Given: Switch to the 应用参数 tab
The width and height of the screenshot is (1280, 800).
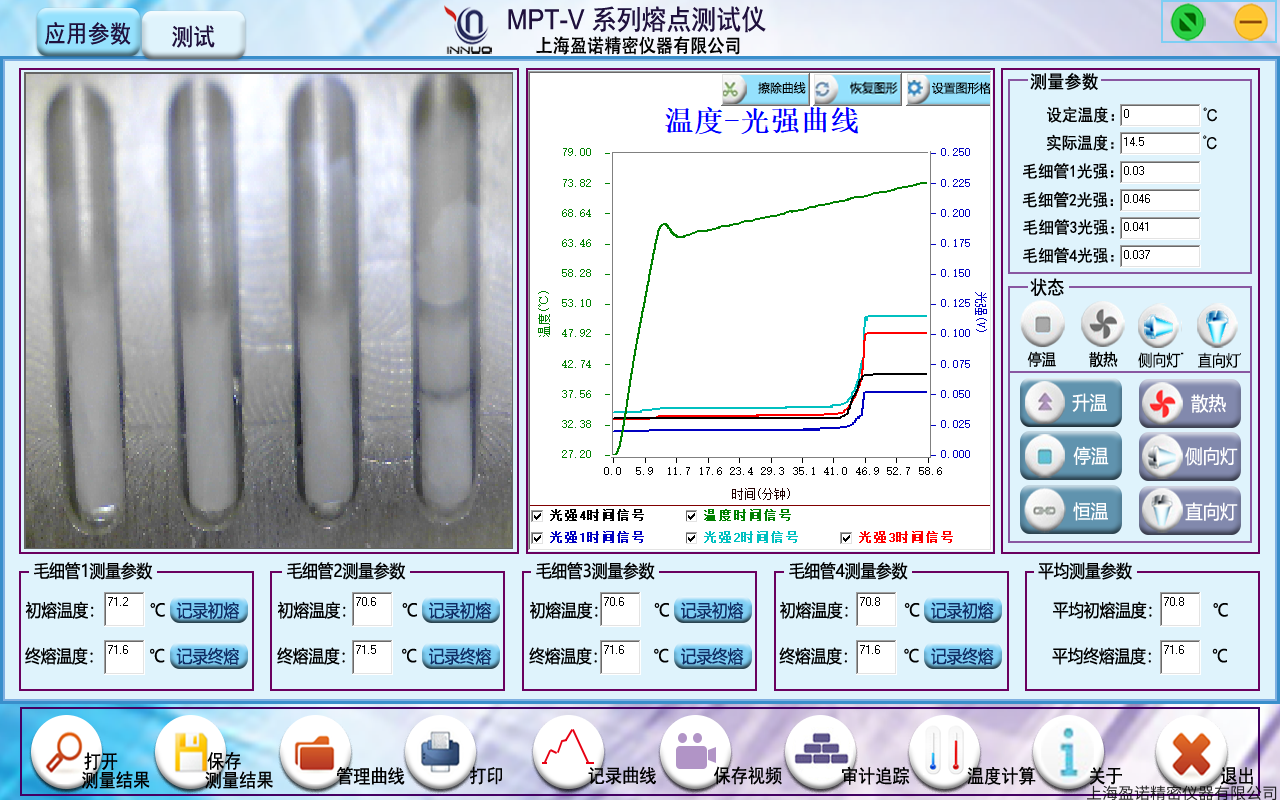Looking at the screenshot, I should [88, 34].
